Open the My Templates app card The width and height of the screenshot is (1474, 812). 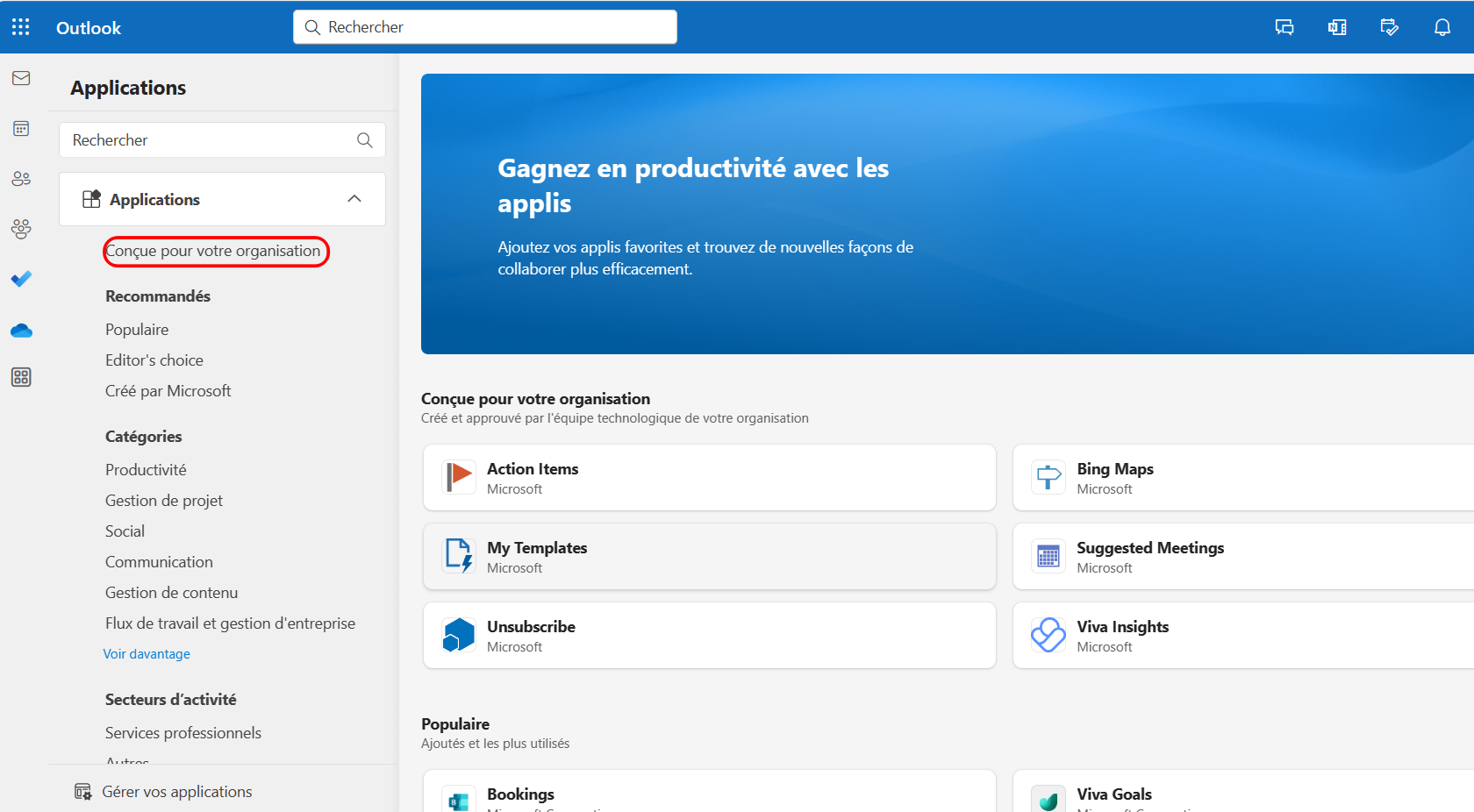710,556
